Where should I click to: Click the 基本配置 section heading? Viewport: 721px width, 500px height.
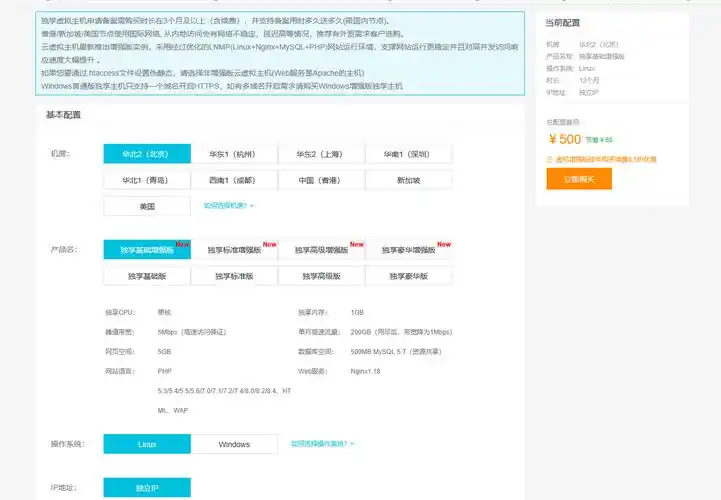63,115
